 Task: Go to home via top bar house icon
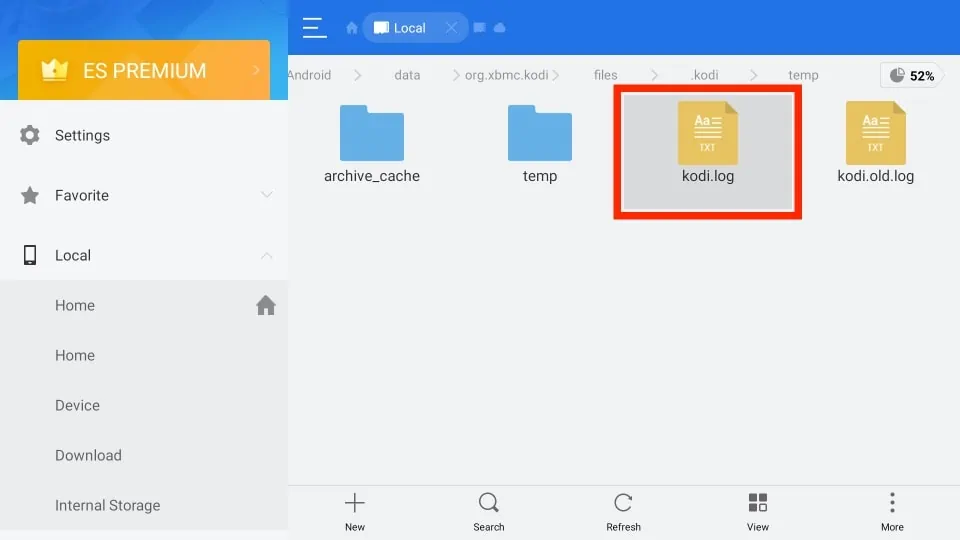point(351,28)
